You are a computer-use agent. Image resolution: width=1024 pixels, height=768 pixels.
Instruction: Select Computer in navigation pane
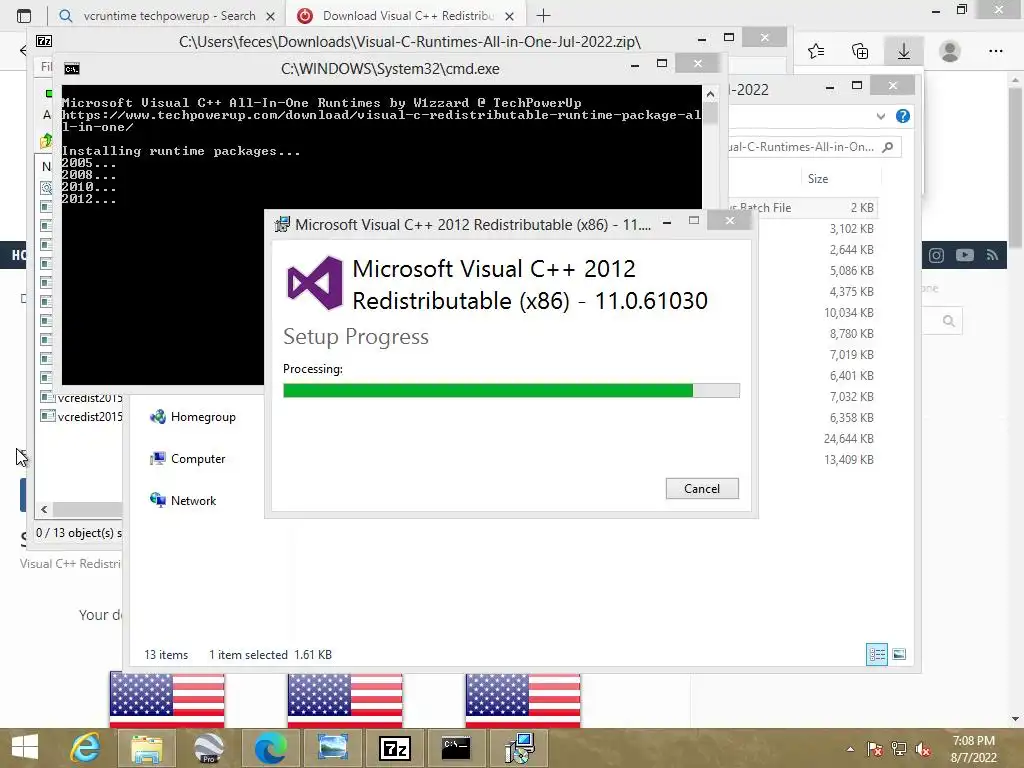pyautogui.click(x=188, y=458)
